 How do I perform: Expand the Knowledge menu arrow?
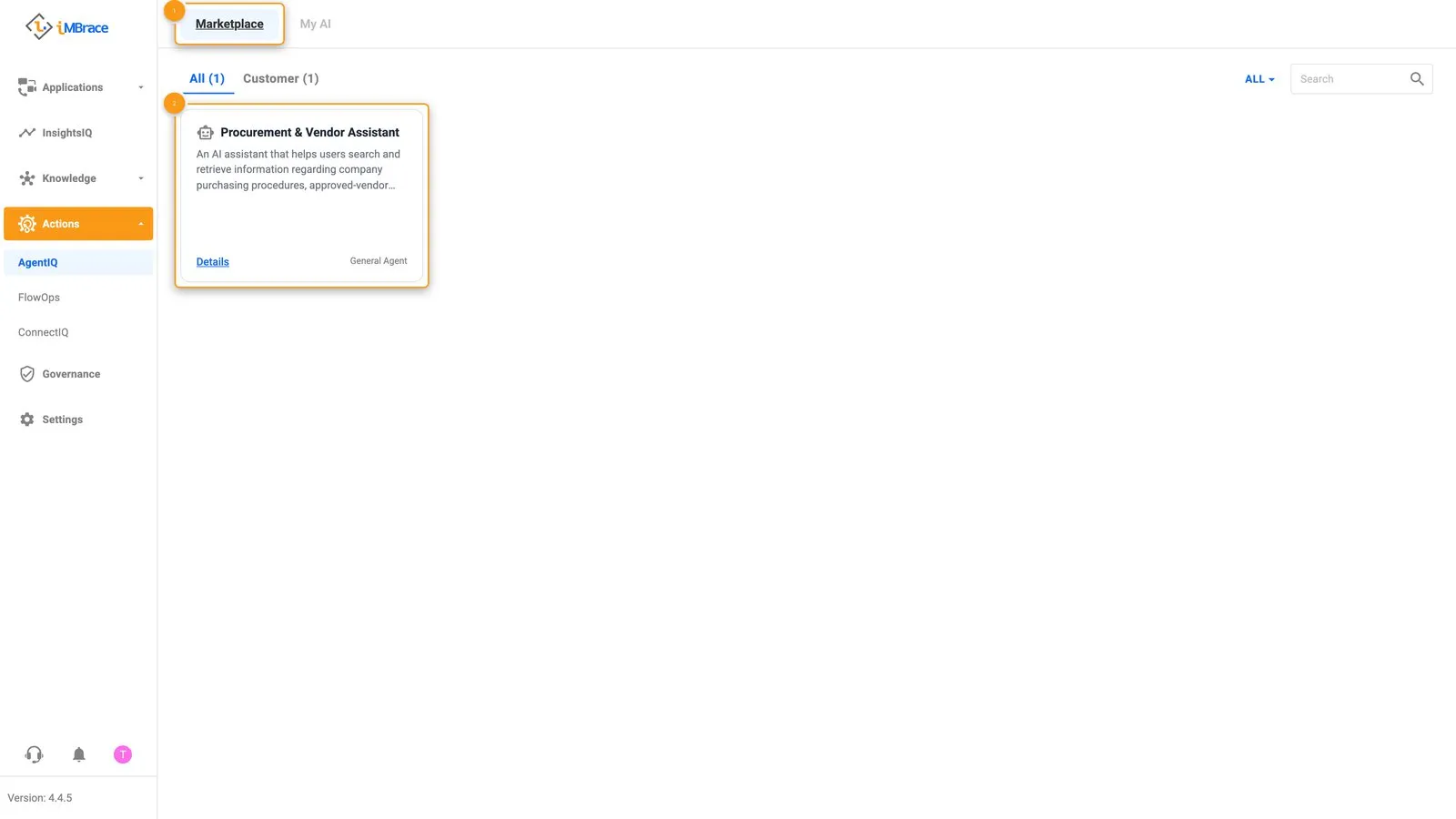pos(141,178)
